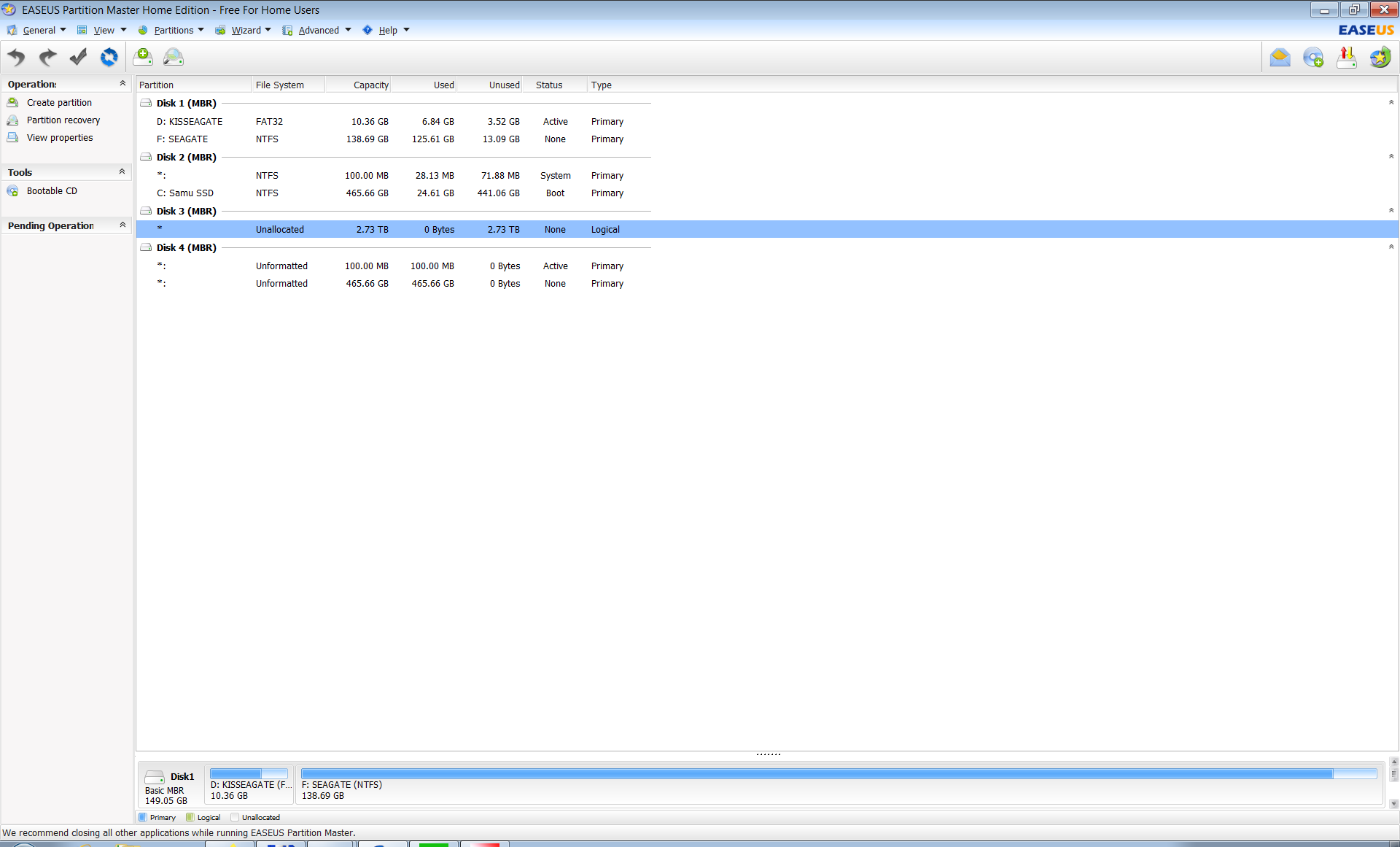Click the bootable CD disc-plus icon

point(1313,57)
